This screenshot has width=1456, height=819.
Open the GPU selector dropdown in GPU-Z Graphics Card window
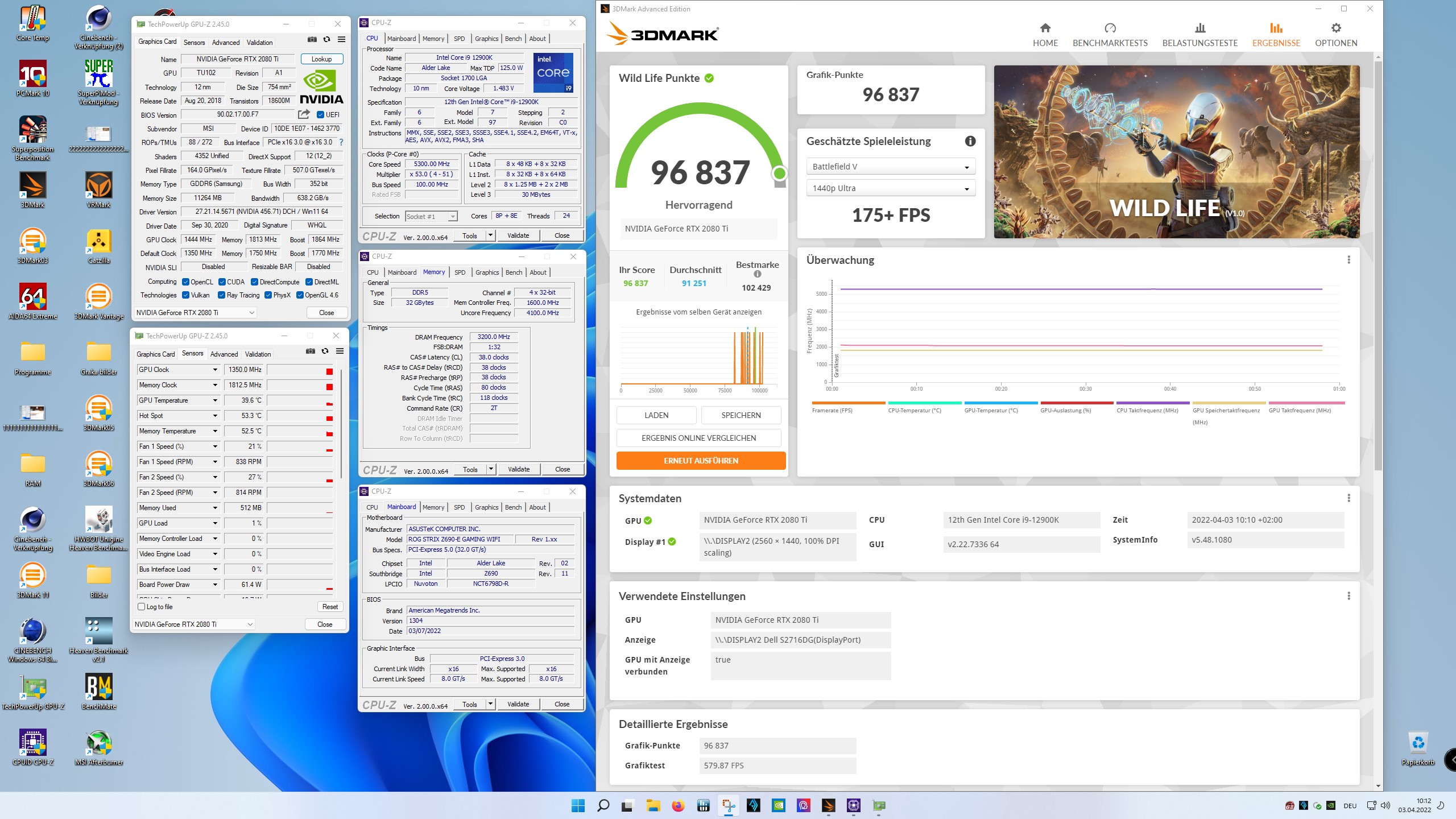pyautogui.click(x=196, y=313)
